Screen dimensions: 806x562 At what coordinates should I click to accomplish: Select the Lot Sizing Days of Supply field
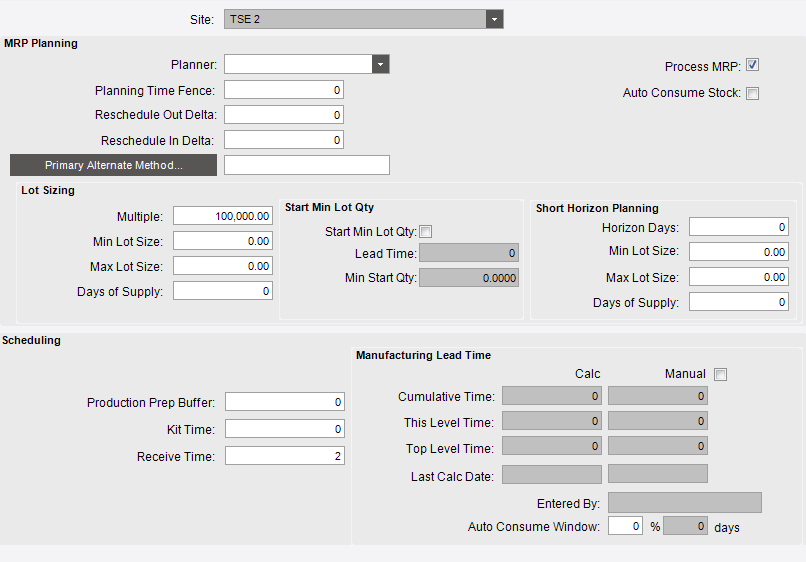223,291
